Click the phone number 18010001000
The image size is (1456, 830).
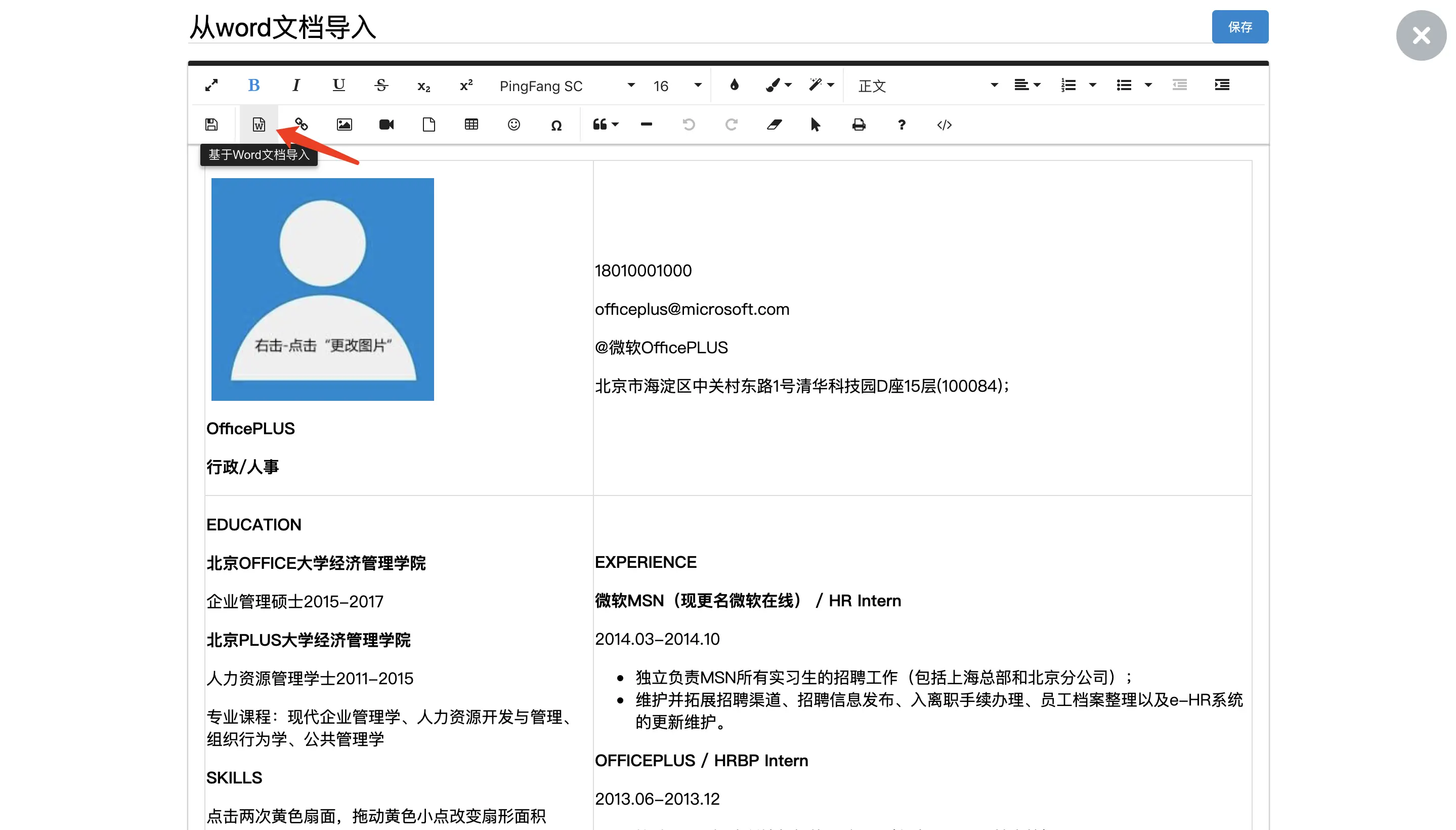tap(644, 271)
